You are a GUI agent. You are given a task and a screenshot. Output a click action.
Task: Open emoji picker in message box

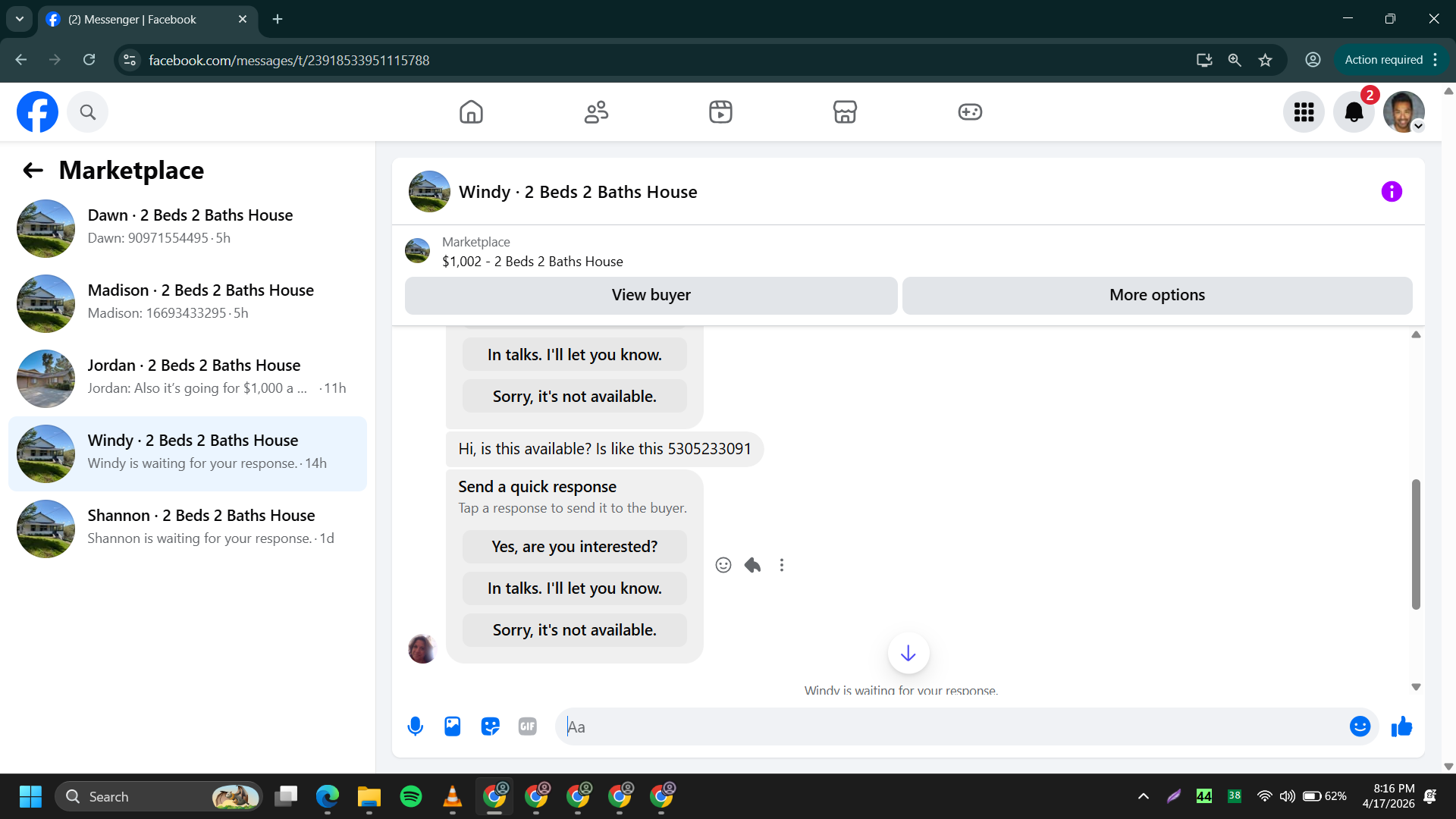(x=1360, y=726)
